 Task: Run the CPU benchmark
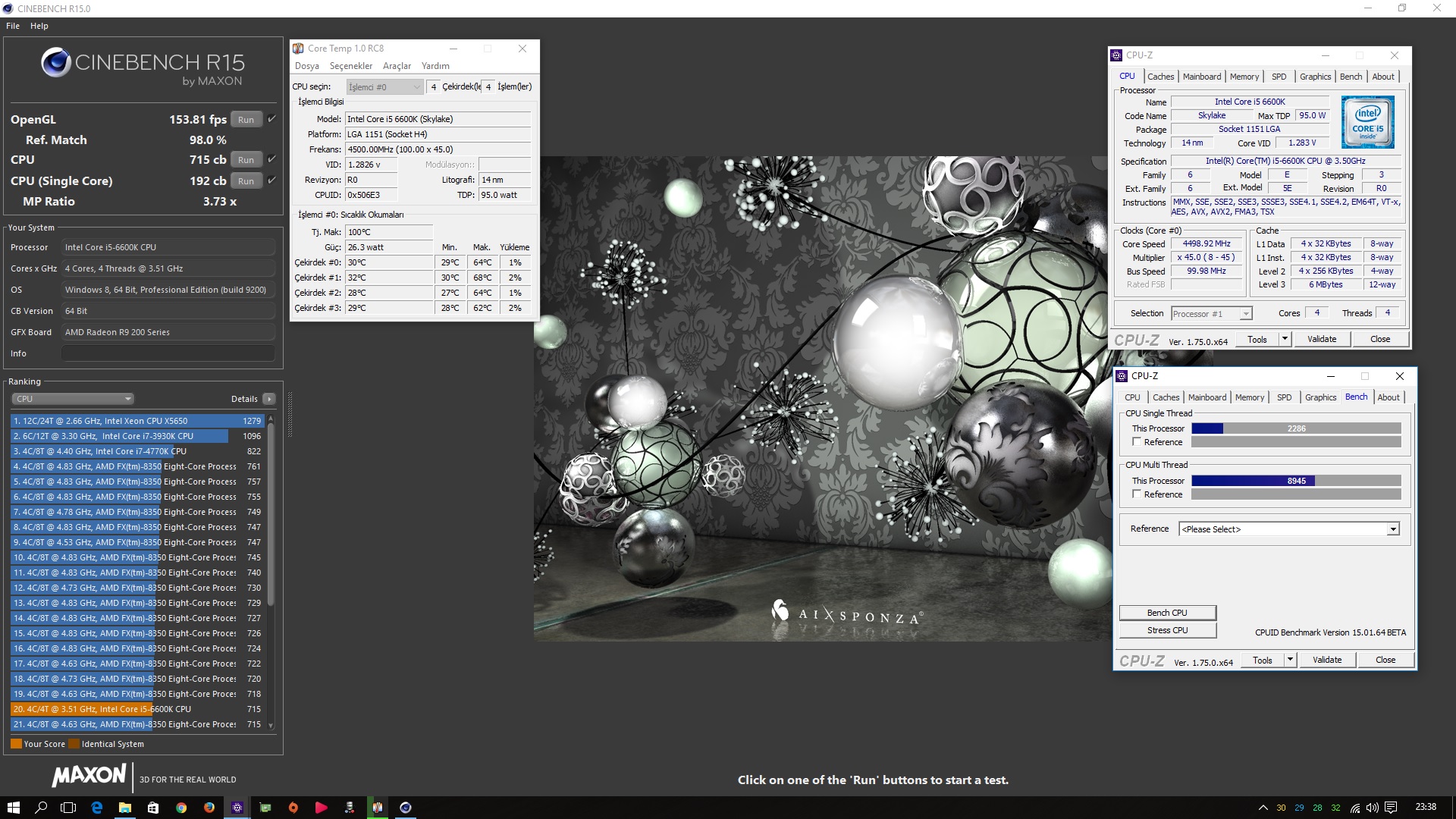[246, 159]
